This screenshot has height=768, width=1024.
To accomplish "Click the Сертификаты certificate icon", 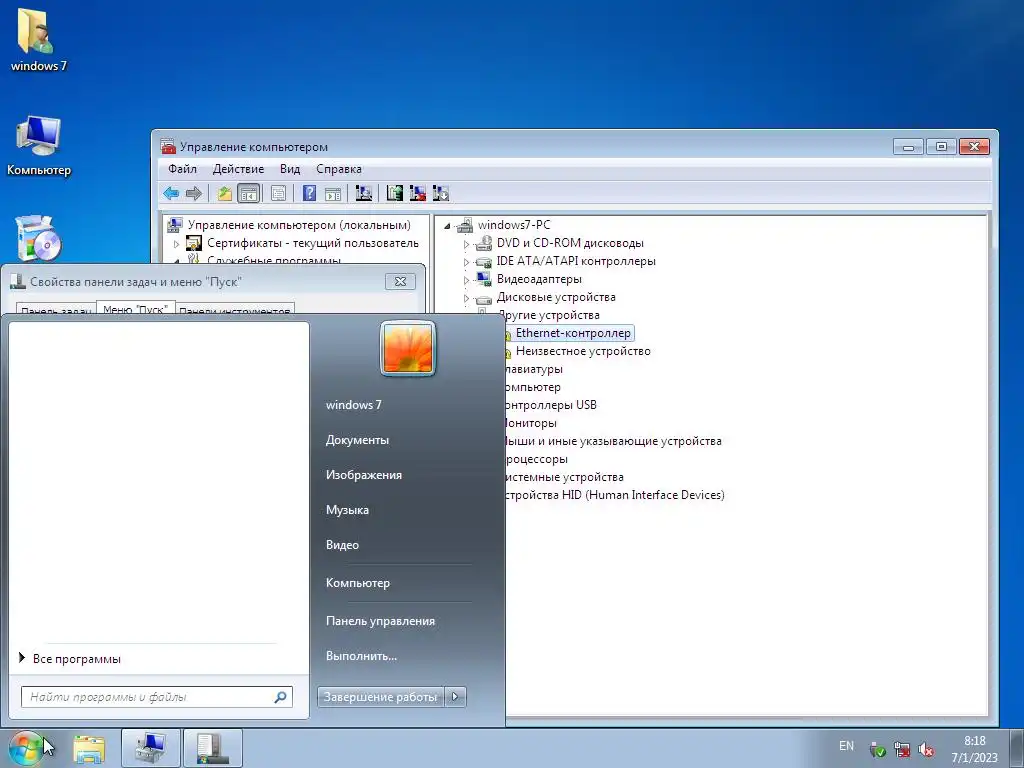I will [194, 243].
